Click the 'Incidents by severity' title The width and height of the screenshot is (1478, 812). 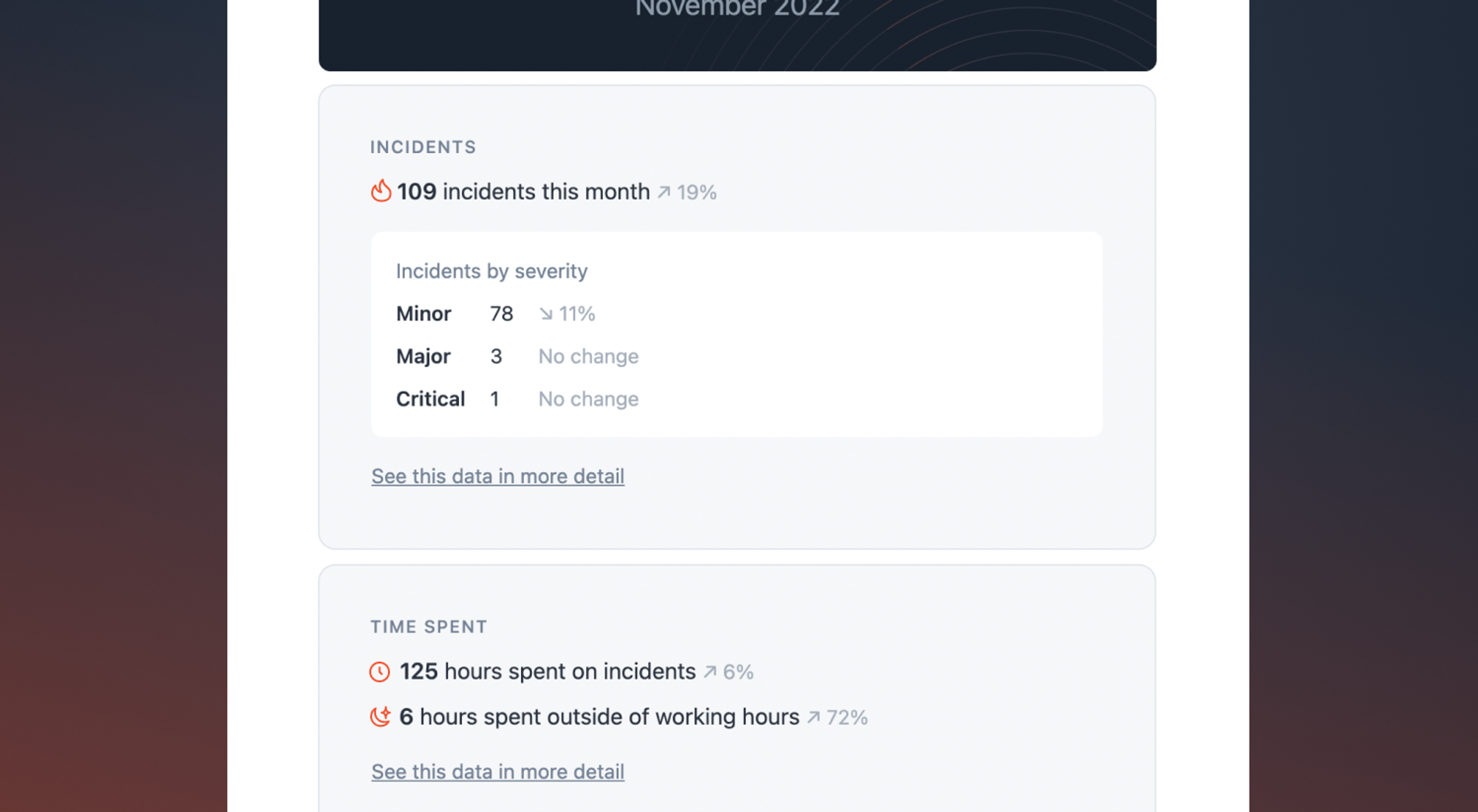point(491,271)
